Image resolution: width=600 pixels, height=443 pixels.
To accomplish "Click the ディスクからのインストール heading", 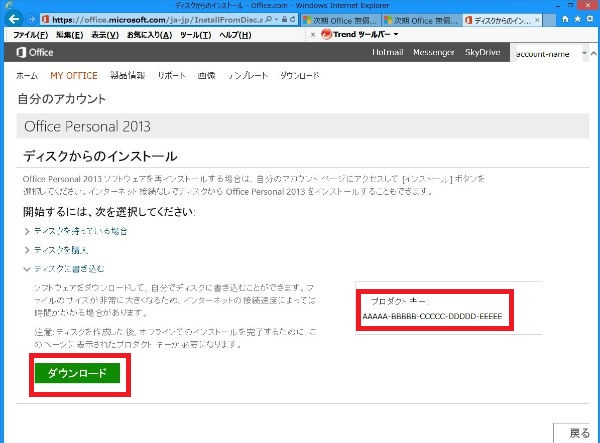I will pos(100,156).
